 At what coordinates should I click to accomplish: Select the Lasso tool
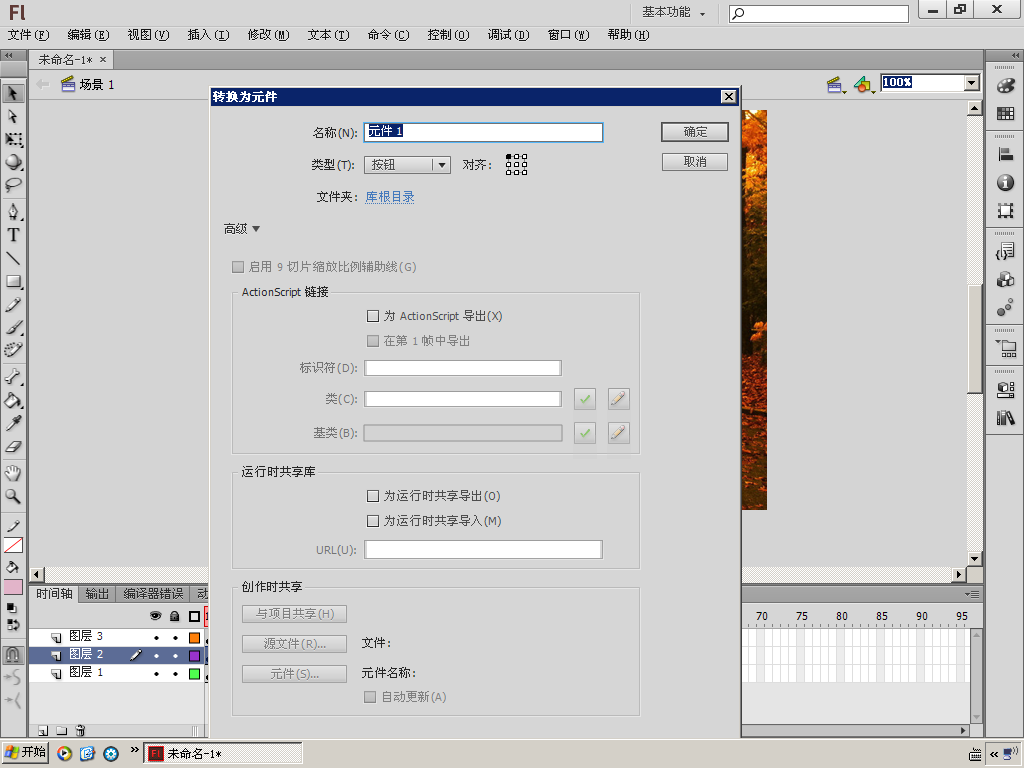coord(13,185)
